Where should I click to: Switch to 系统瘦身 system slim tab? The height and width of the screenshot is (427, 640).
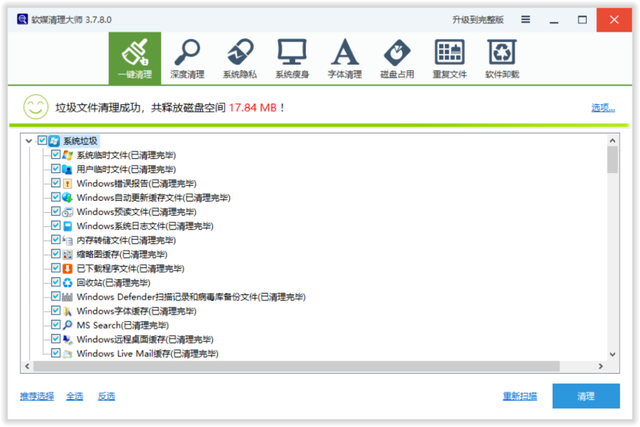click(x=292, y=58)
